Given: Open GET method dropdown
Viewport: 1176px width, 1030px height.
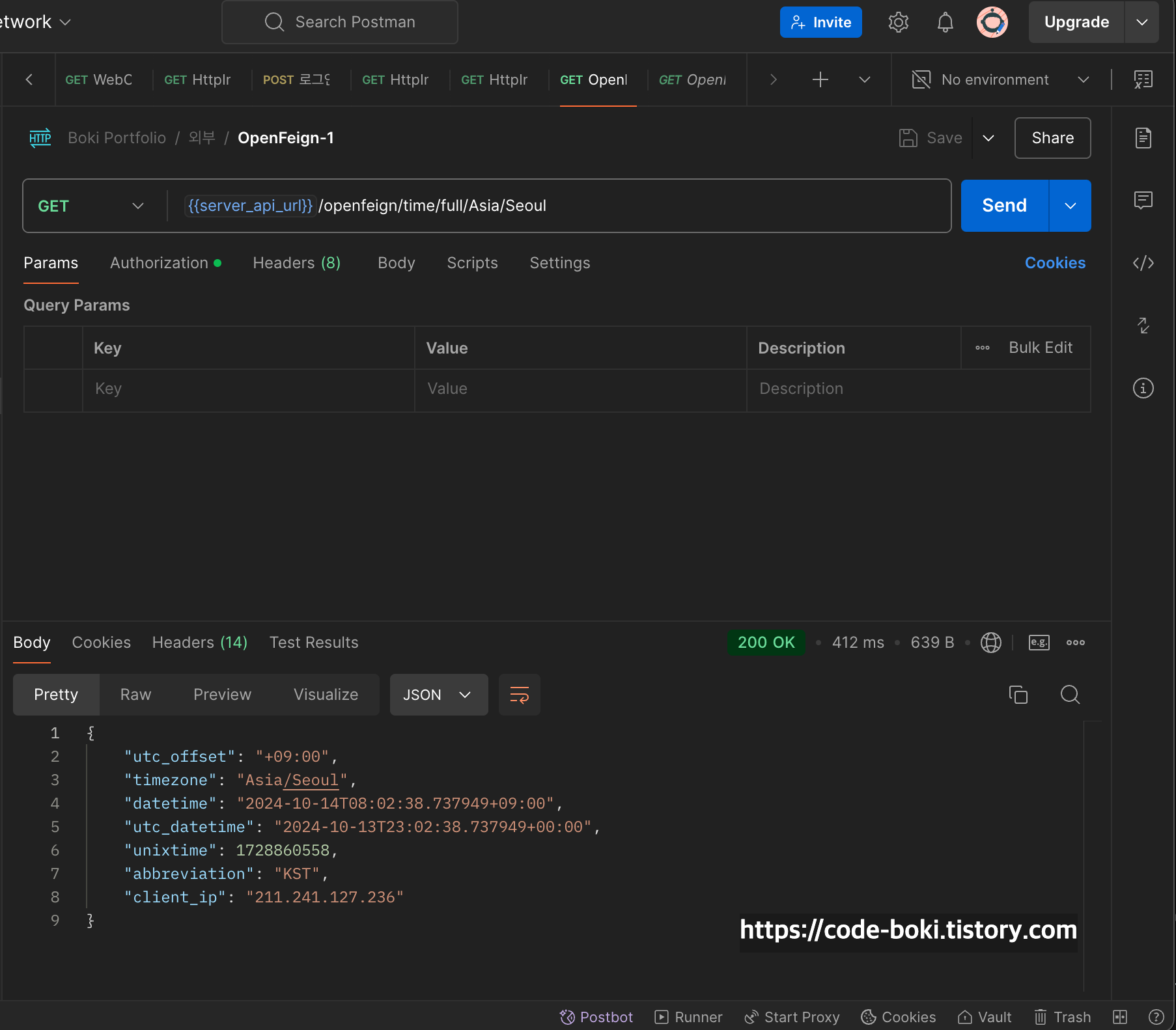Looking at the screenshot, I should pyautogui.click(x=91, y=206).
